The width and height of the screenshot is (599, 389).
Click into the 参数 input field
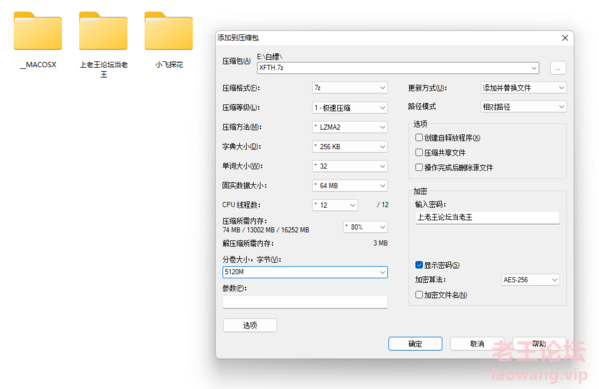click(305, 302)
